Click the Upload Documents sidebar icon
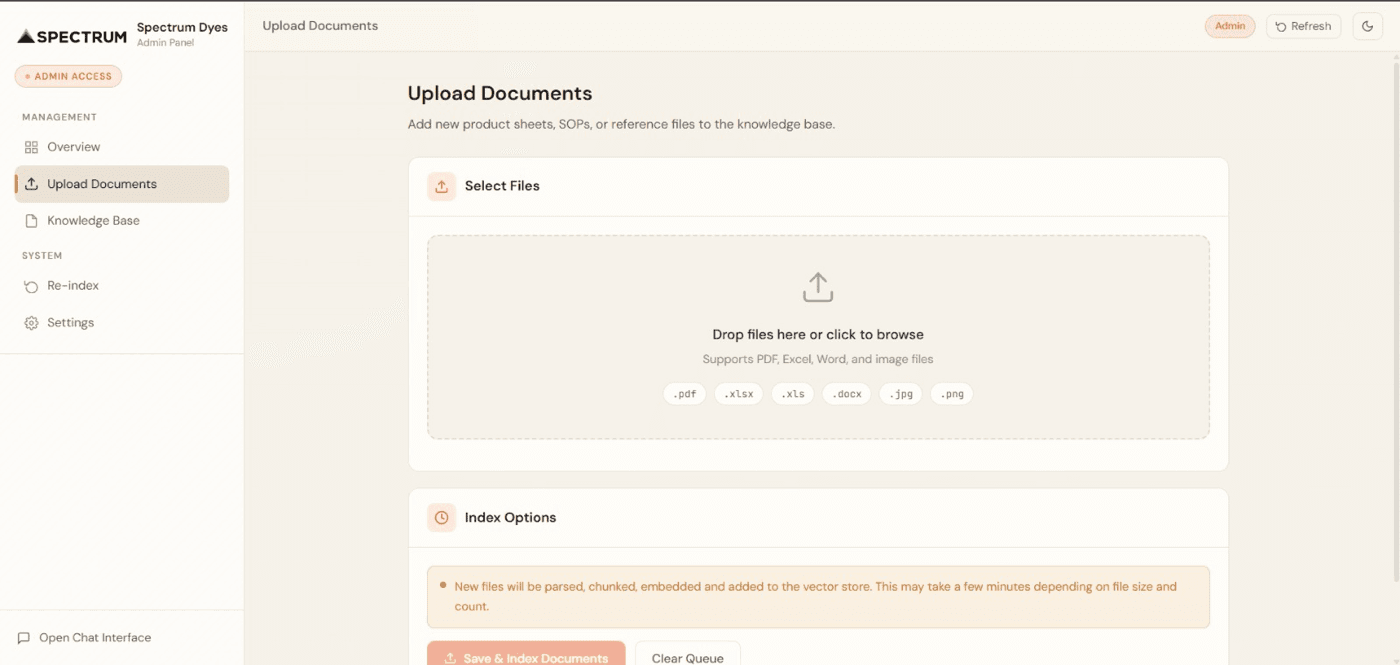The width and height of the screenshot is (1400, 665). (x=31, y=184)
